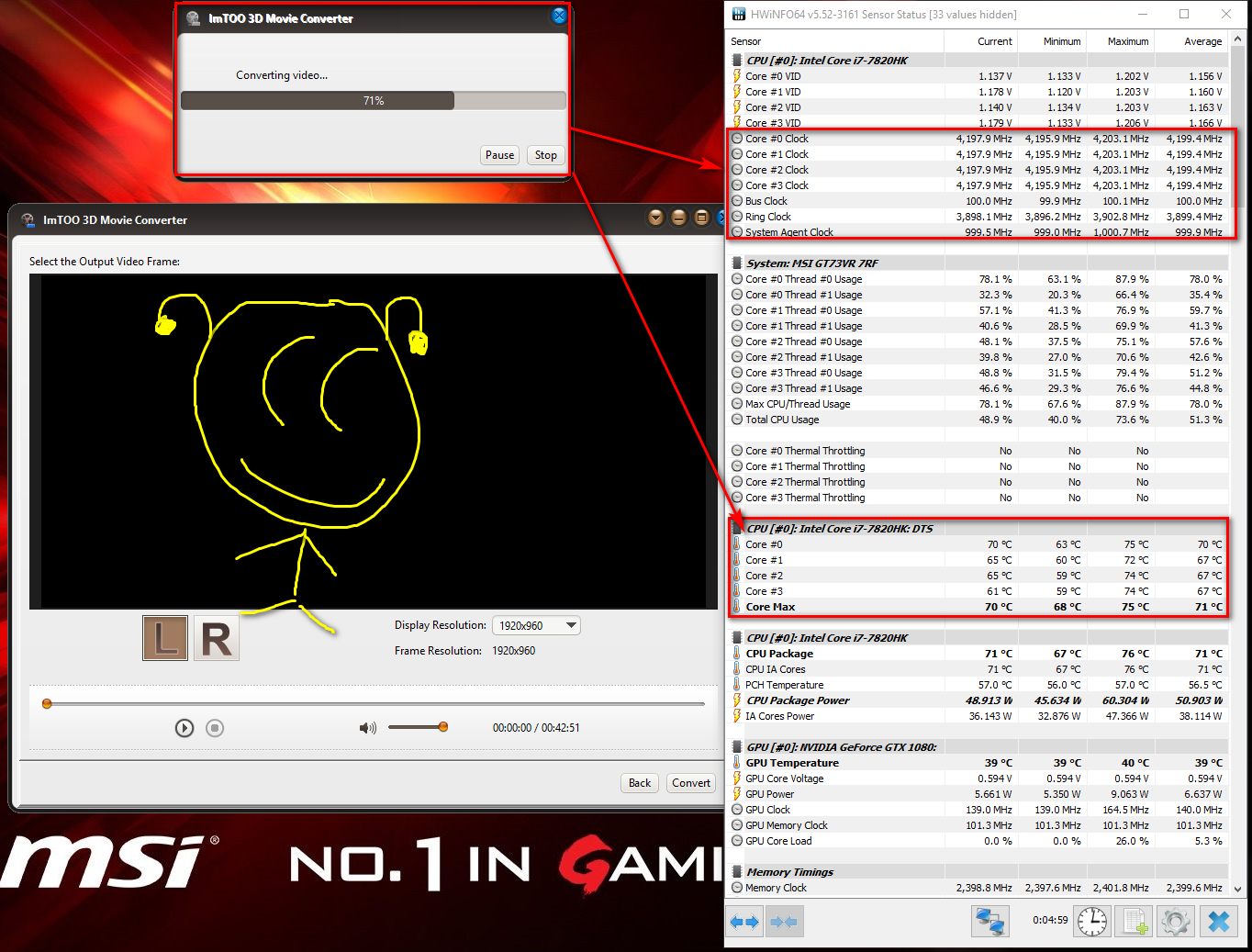This screenshot has height=952, width=1252.
Task: Select the 'IA Cores Power' row
Action: coord(978,716)
